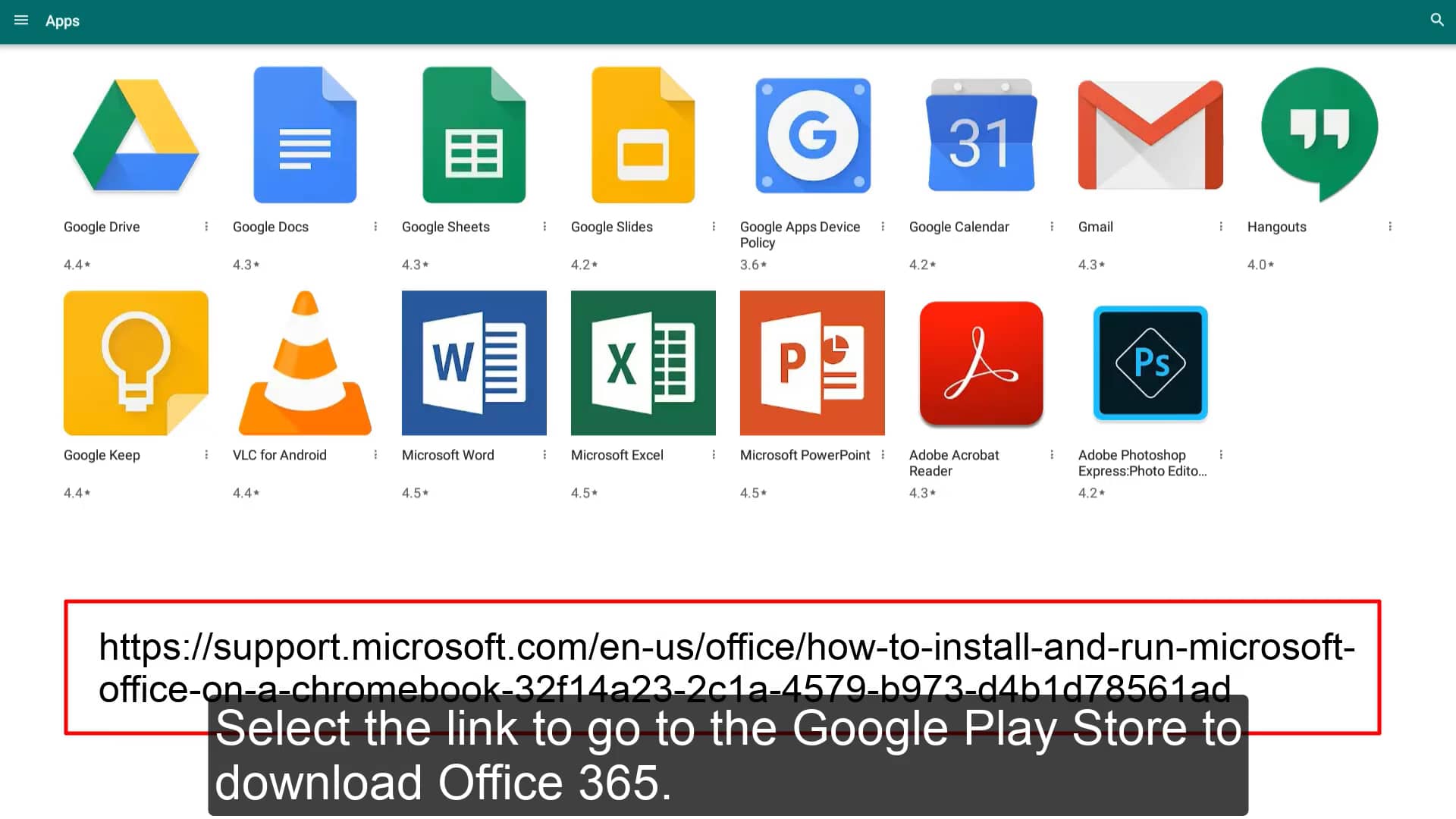This screenshot has width=1456, height=819.
Task: Open the Adobe Photoshop Express icon
Action: (x=1150, y=362)
